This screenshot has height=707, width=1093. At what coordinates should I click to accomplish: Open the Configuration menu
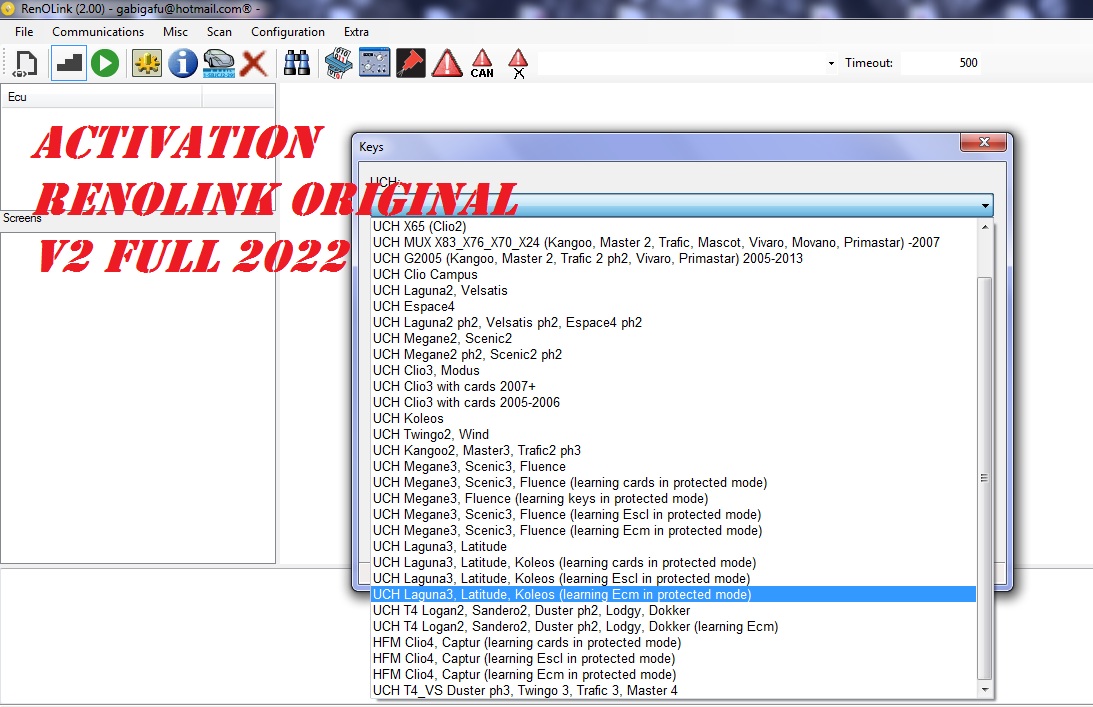pyautogui.click(x=288, y=31)
